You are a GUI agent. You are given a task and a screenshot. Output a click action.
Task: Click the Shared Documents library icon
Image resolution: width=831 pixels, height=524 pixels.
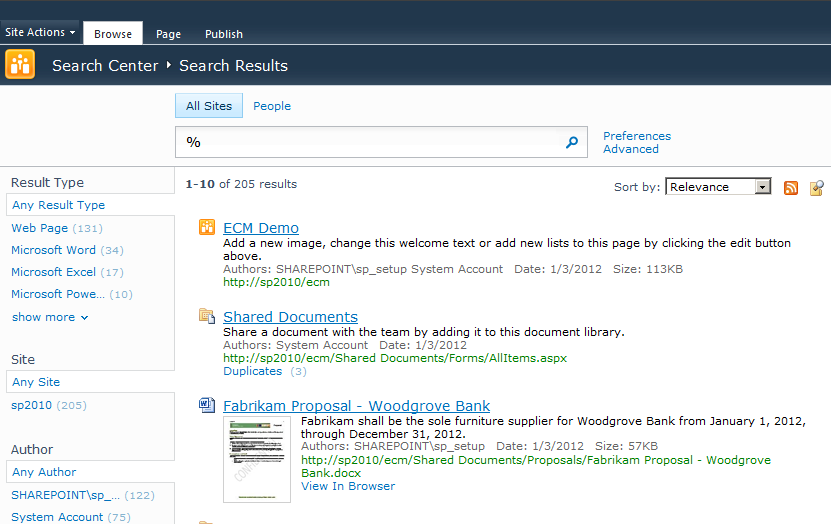coord(207,316)
